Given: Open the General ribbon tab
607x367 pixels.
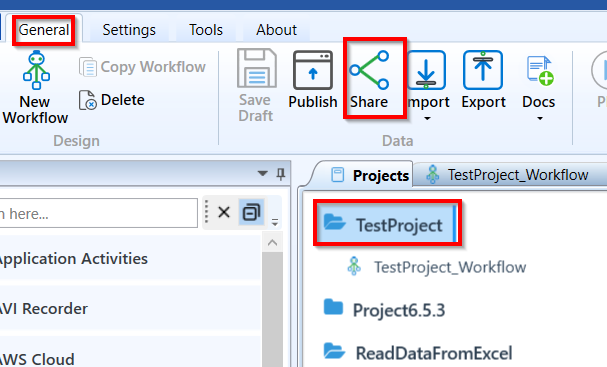Looking at the screenshot, I should (43, 30).
